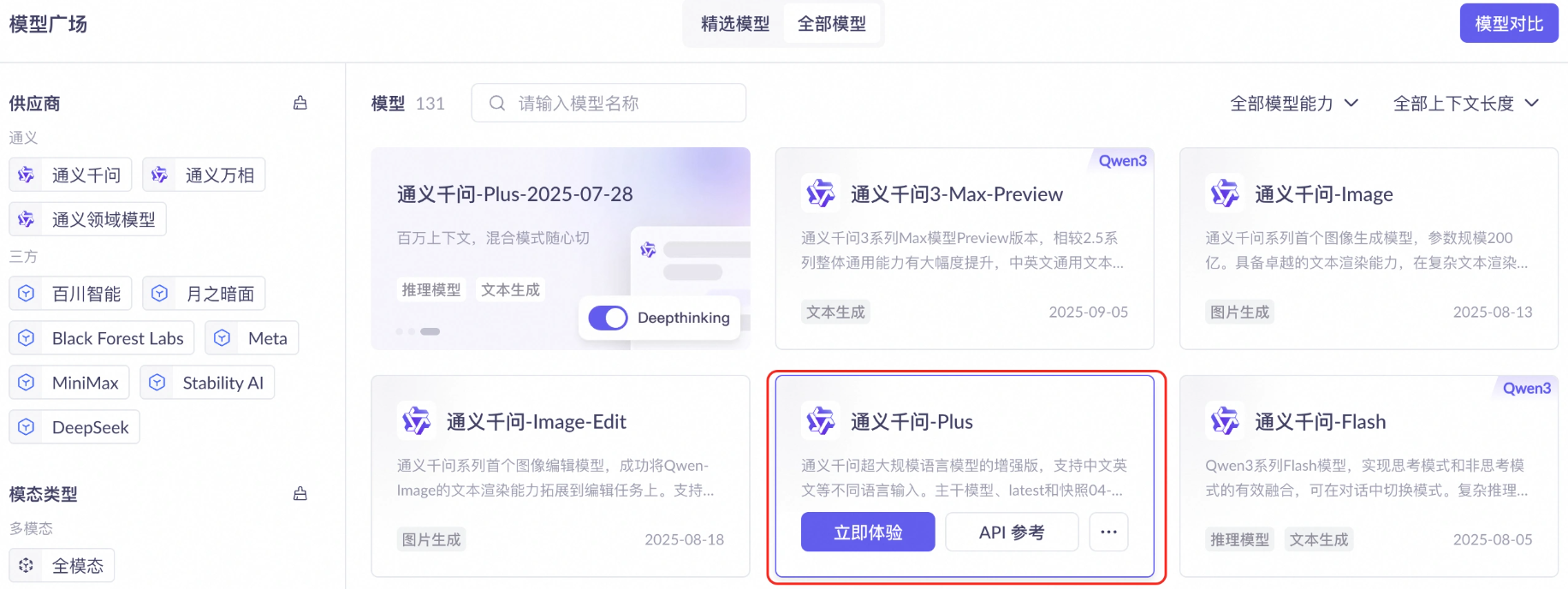Click 图片生成 tag on 通义千问-Image card
This screenshot has width=1568, height=589.
tap(1239, 312)
